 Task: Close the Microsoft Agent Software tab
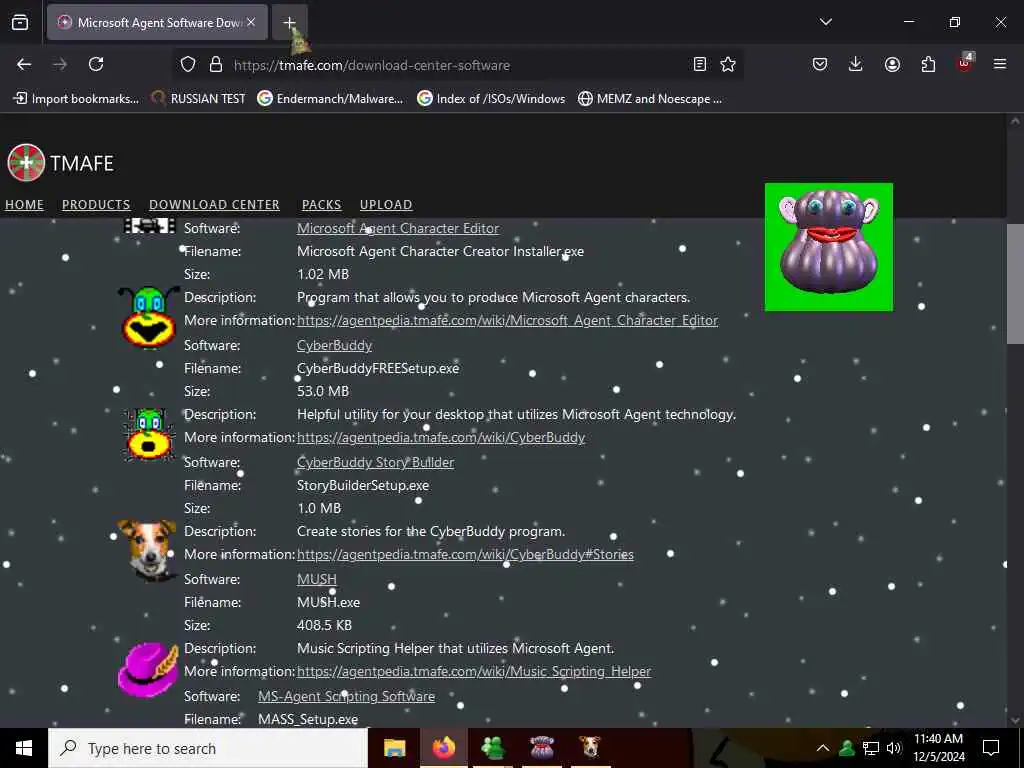(251, 22)
